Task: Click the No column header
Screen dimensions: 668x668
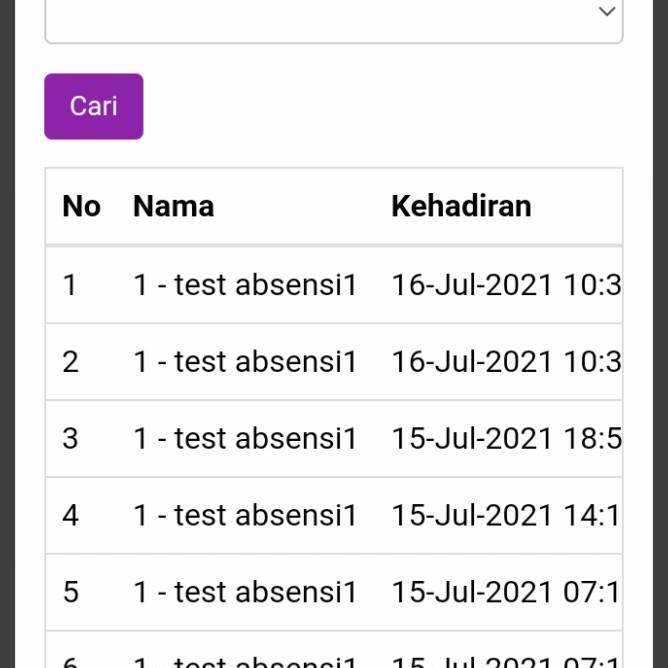Action: coord(81,206)
